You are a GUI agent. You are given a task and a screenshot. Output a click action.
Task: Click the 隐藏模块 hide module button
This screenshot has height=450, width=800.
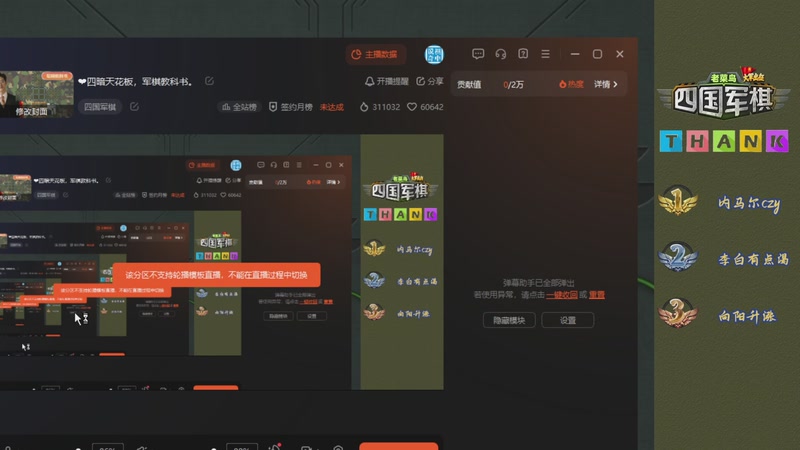(509, 320)
